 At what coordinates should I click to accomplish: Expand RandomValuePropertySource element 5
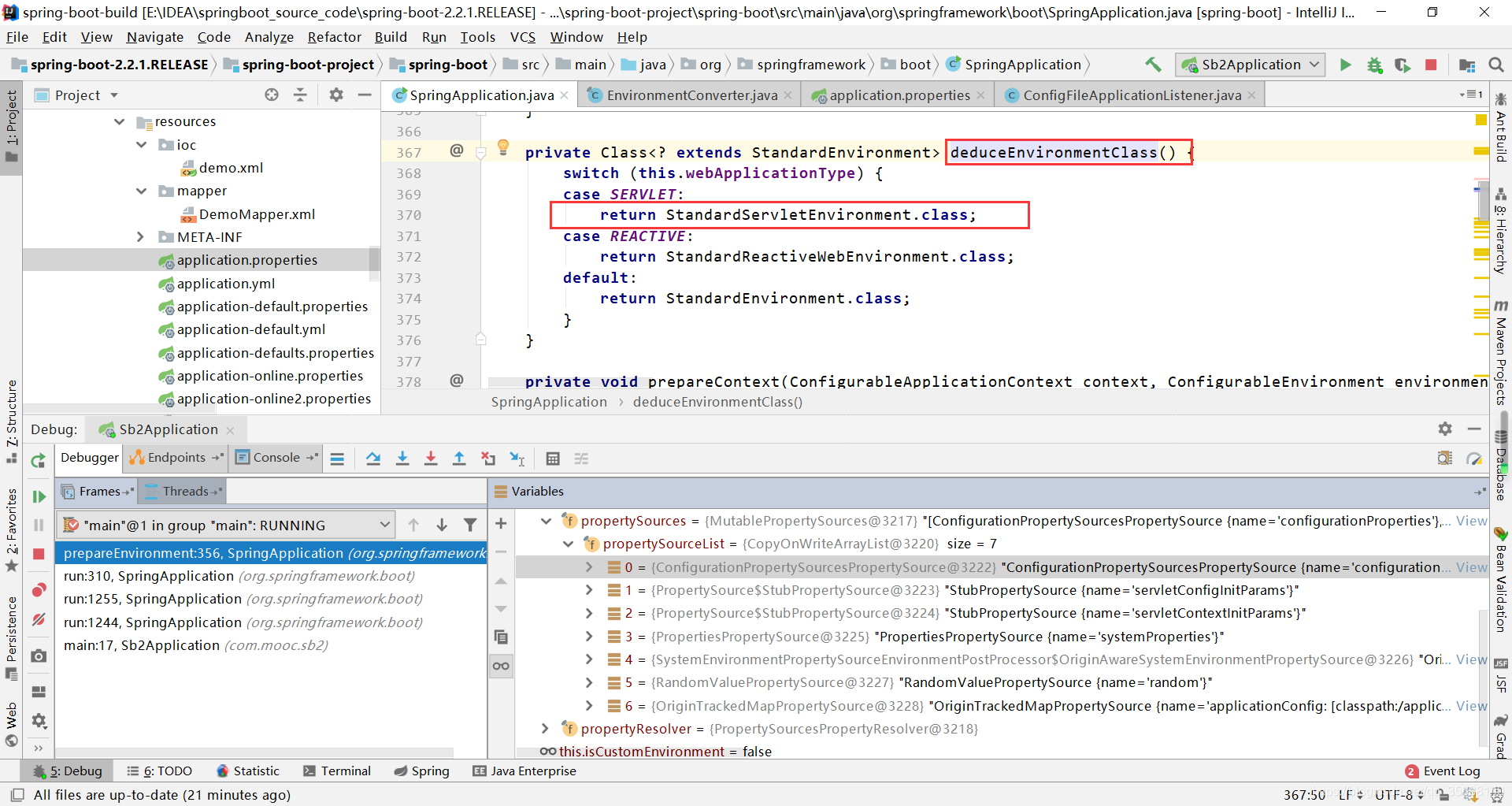(x=589, y=682)
